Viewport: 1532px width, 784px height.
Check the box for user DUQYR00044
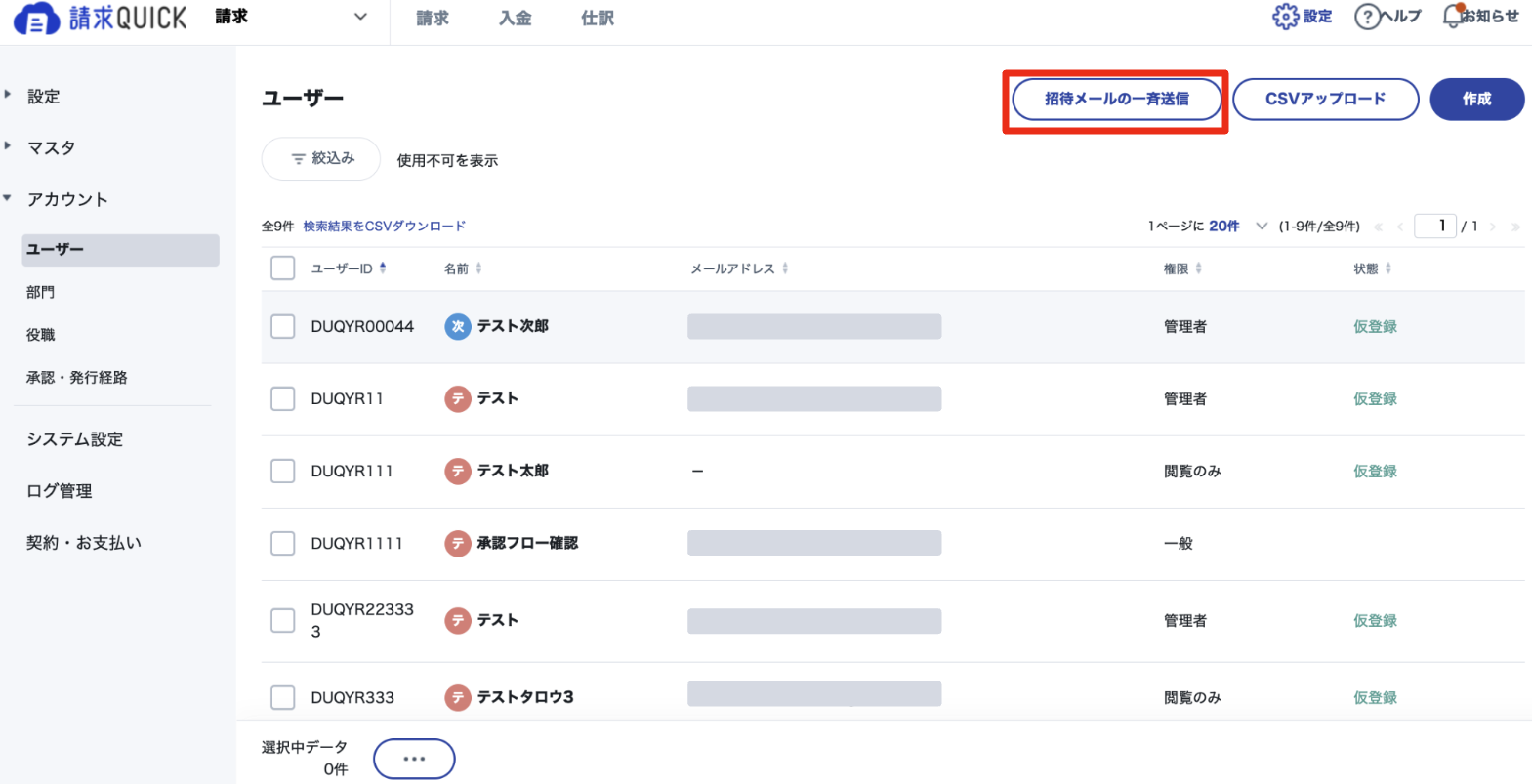[283, 326]
